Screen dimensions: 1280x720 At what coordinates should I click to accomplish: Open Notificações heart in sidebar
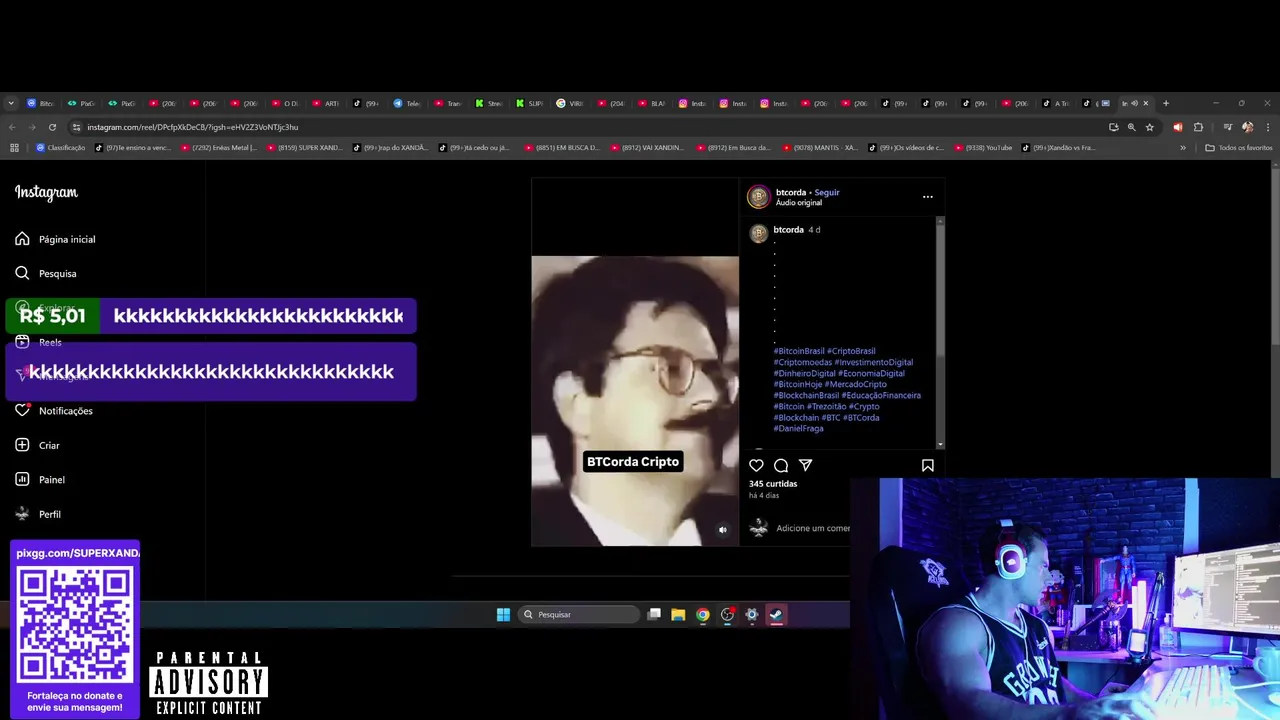point(54,411)
